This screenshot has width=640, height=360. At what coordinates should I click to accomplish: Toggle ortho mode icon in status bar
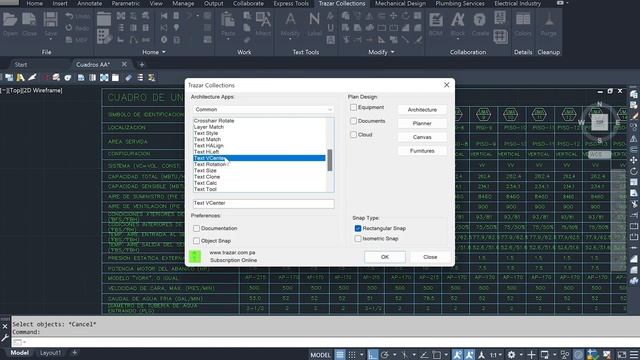click(372, 355)
